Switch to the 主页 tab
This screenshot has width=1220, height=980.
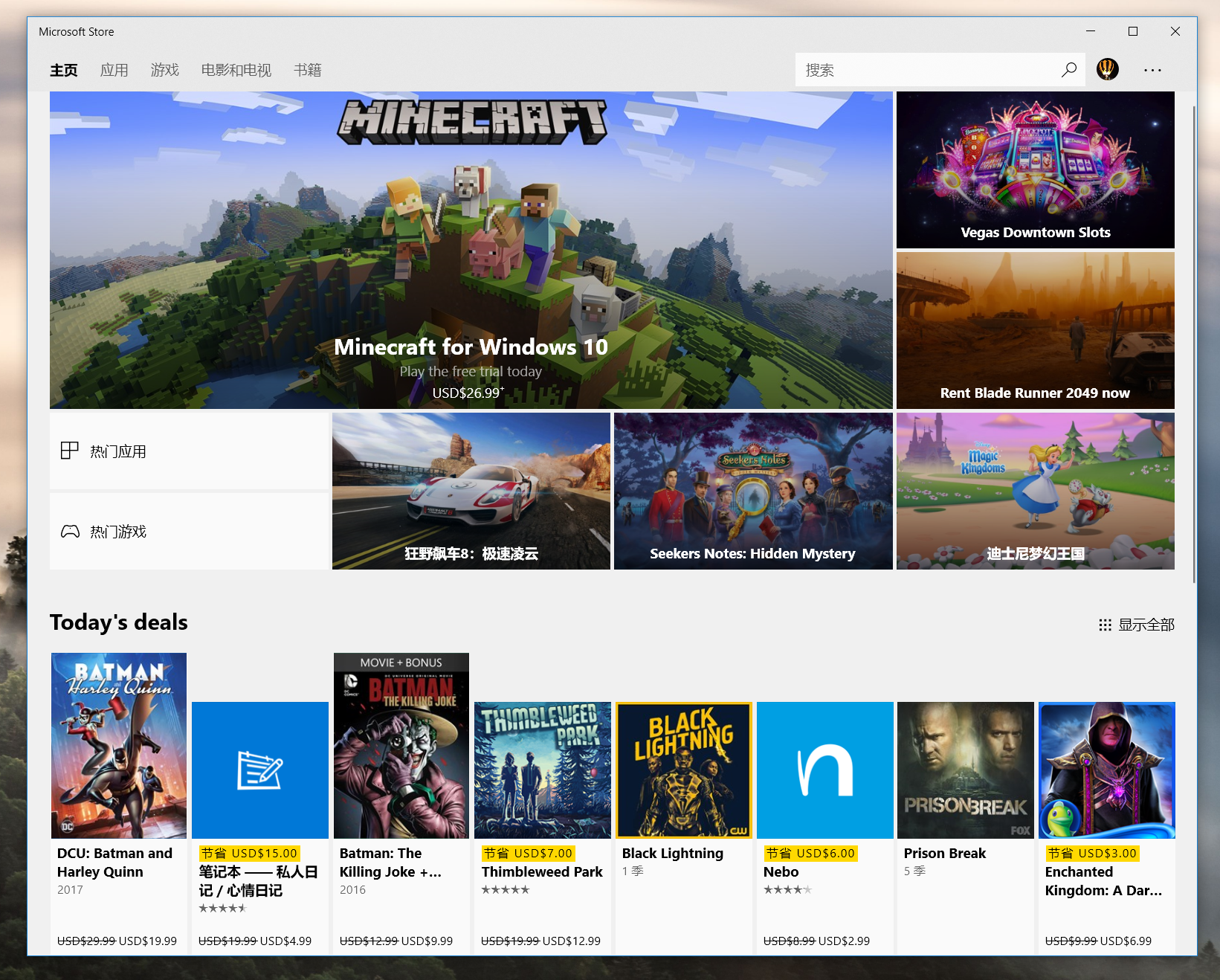[x=64, y=70]
